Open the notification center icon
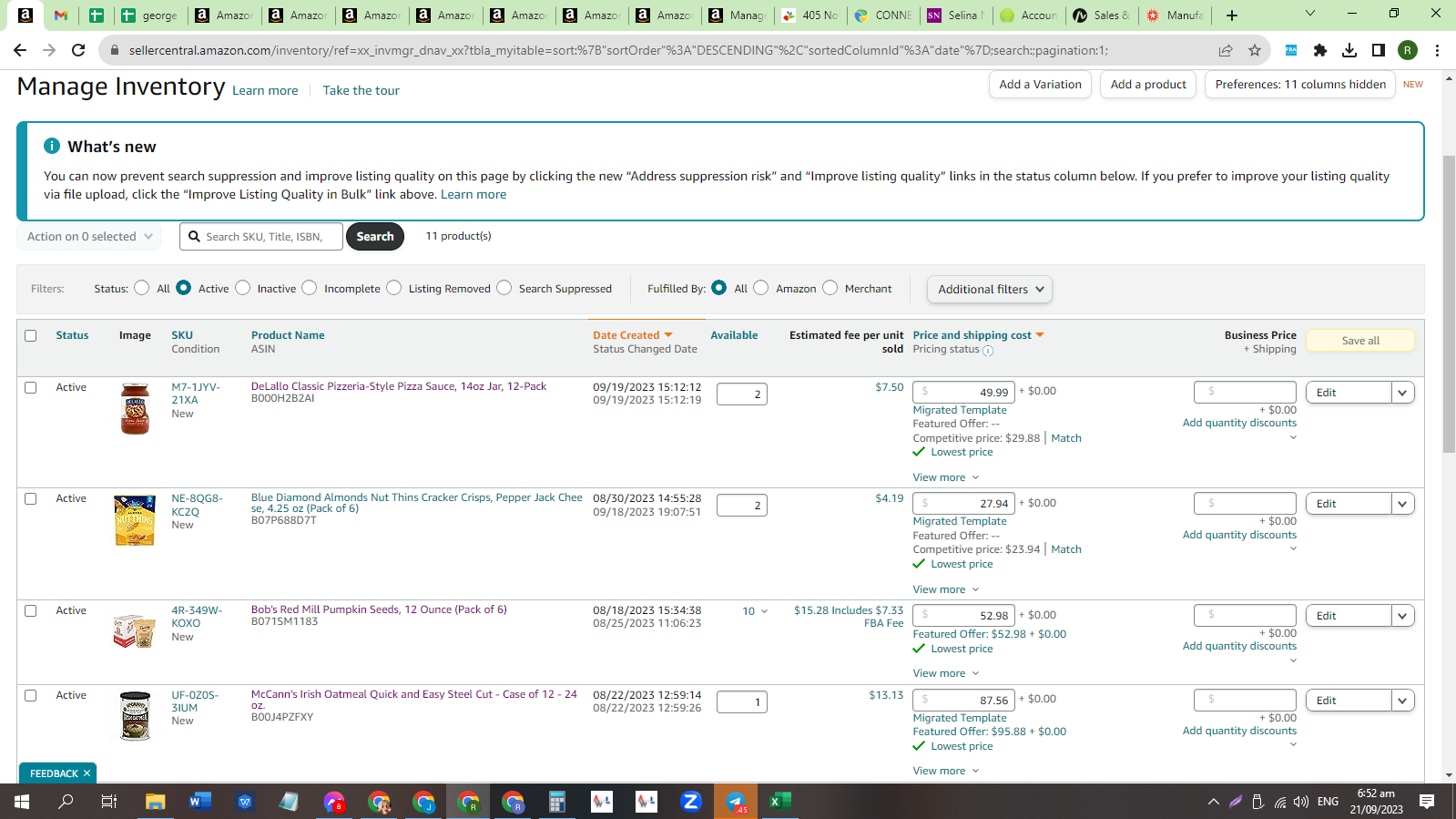This screenshot has width=1456, height=819. [x=1427, y=802]
